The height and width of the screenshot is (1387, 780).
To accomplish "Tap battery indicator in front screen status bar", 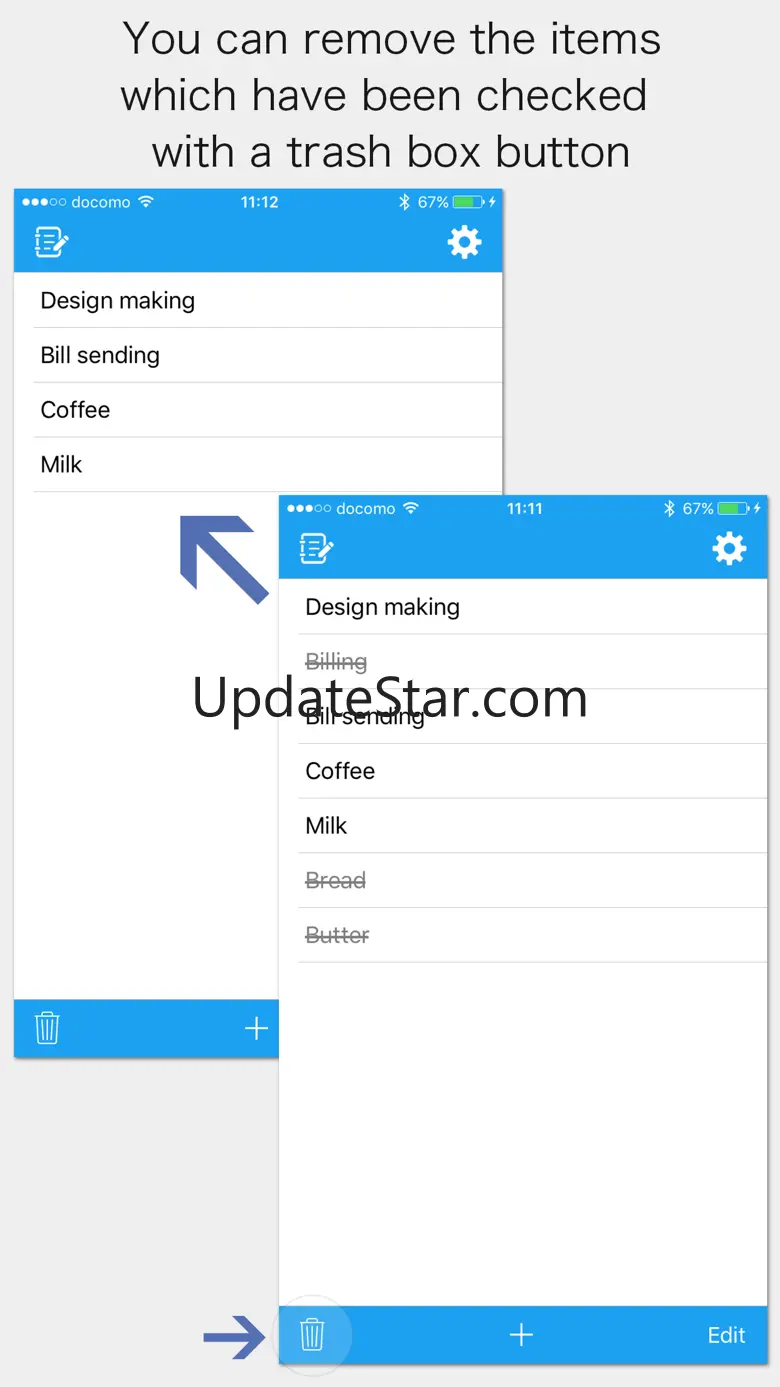I will pyautogui.click(x=734, y=509).
